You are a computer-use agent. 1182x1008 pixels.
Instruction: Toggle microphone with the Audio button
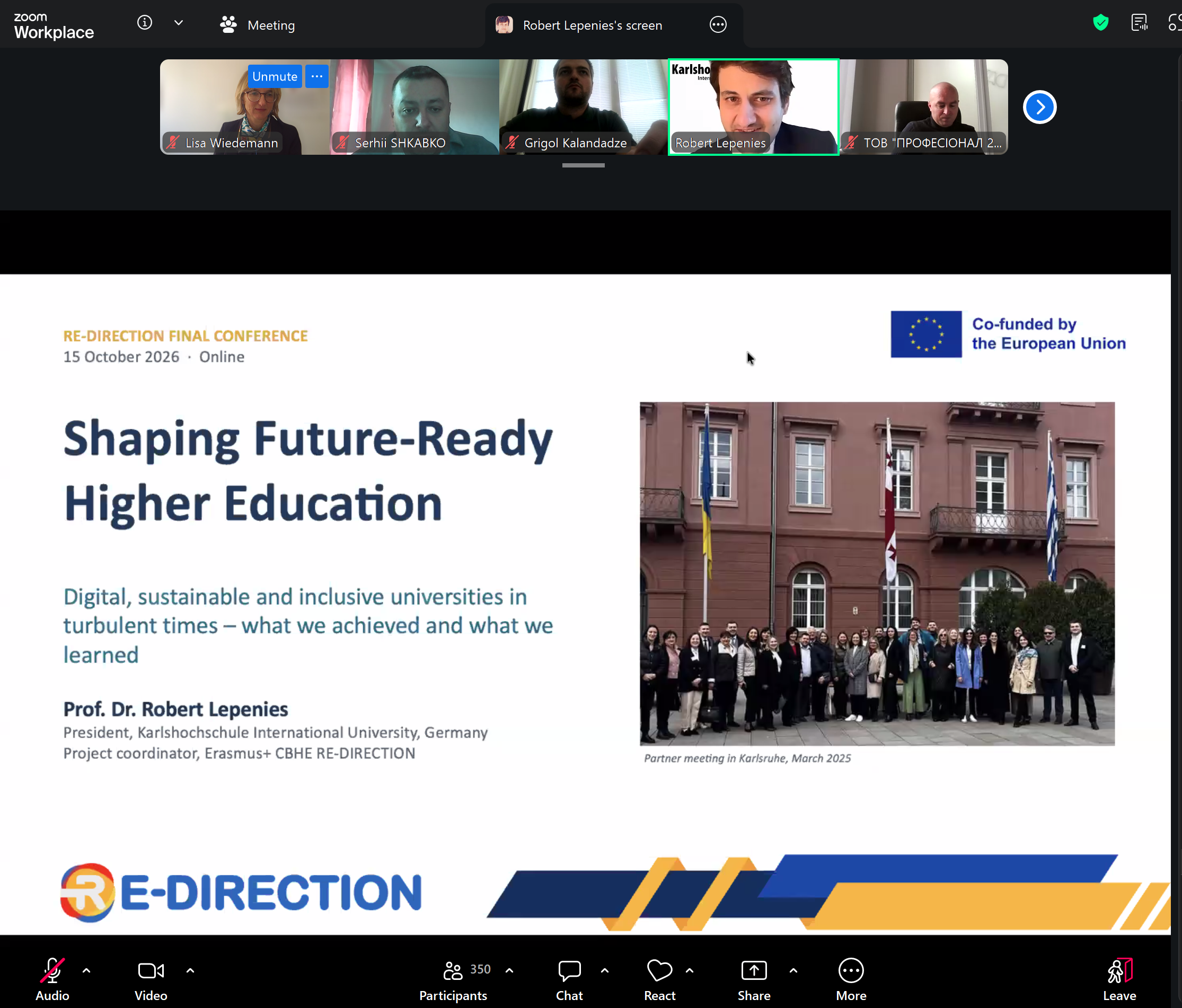52,979
